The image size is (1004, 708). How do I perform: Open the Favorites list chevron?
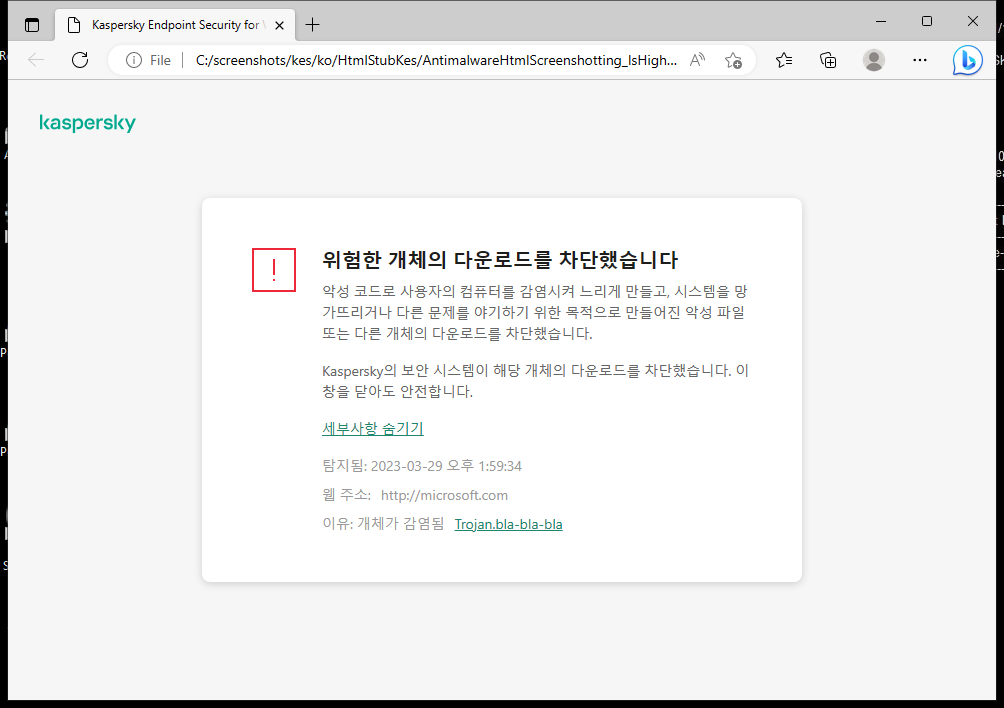(x=783, y=60)
